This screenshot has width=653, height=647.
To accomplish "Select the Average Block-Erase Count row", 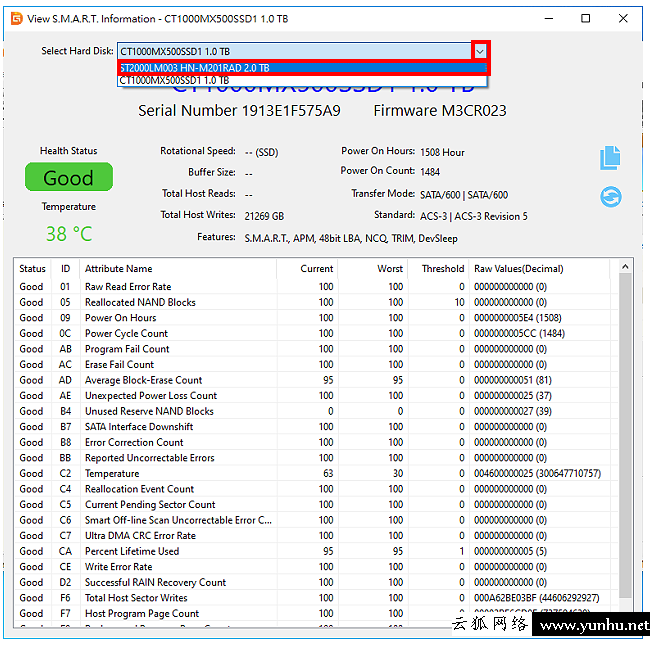I will [x=317, y=380].
